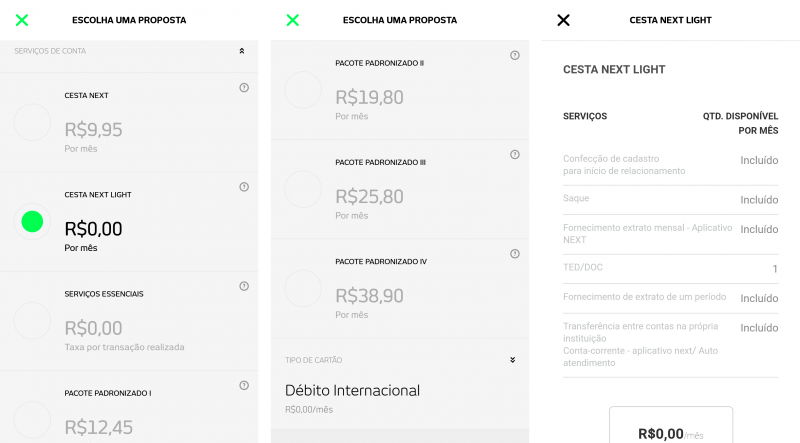Select the Serviços Essenciais radio option
Image resolution: width=800 pixels, height=443 pixels.
coord(32,321)
